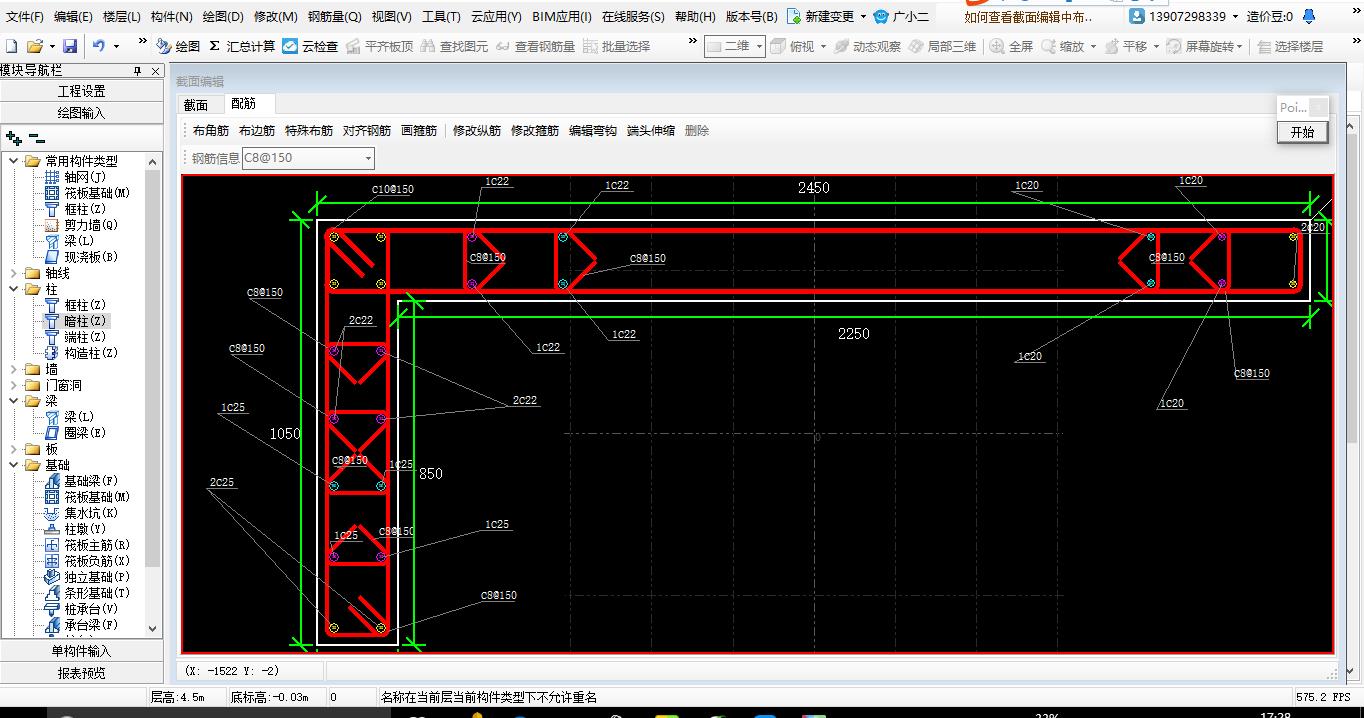
Task: Click the 批量选择 batch select tool
Action: click(616, 46)
